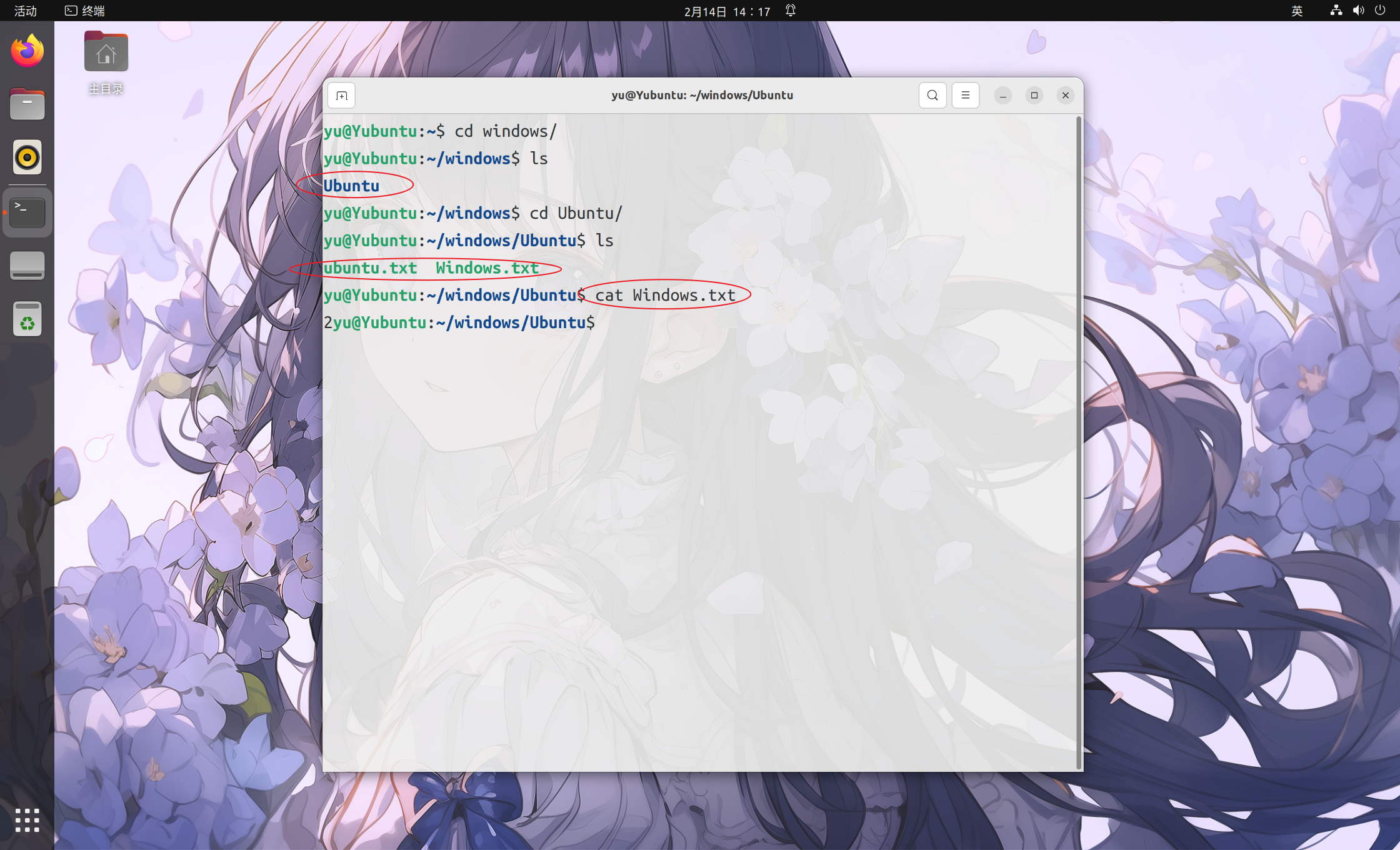Click the terminal vertical scrollbar
1400x850 pixels.
(1078, 437)
